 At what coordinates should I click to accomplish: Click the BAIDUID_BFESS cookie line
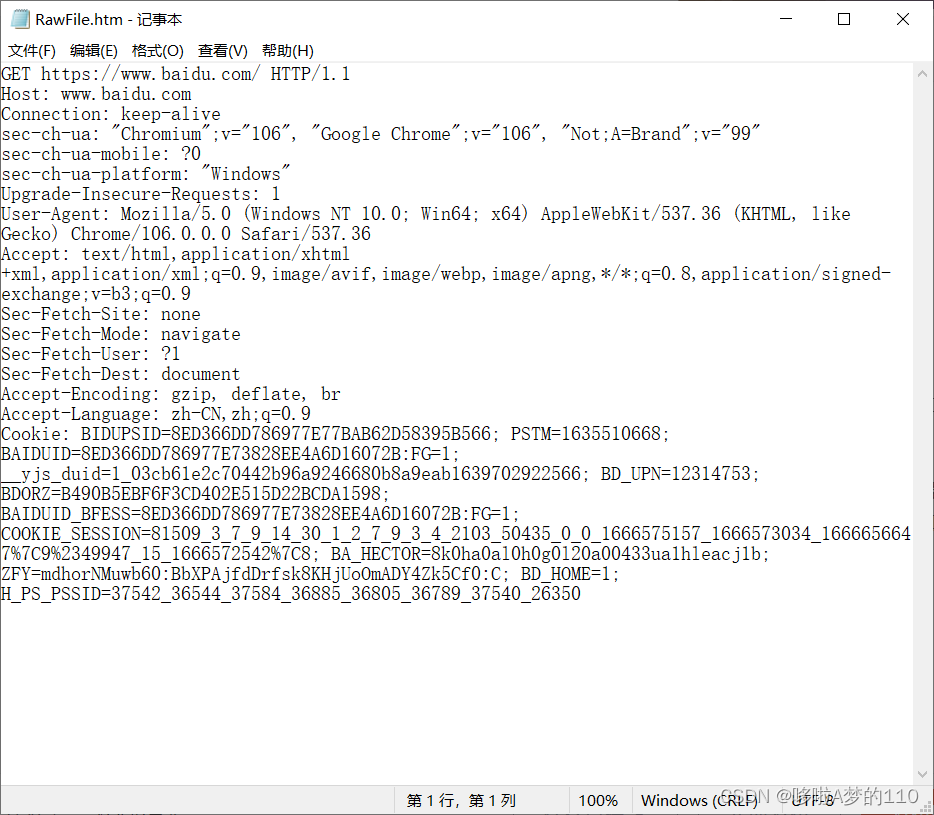tap(260, 514)
